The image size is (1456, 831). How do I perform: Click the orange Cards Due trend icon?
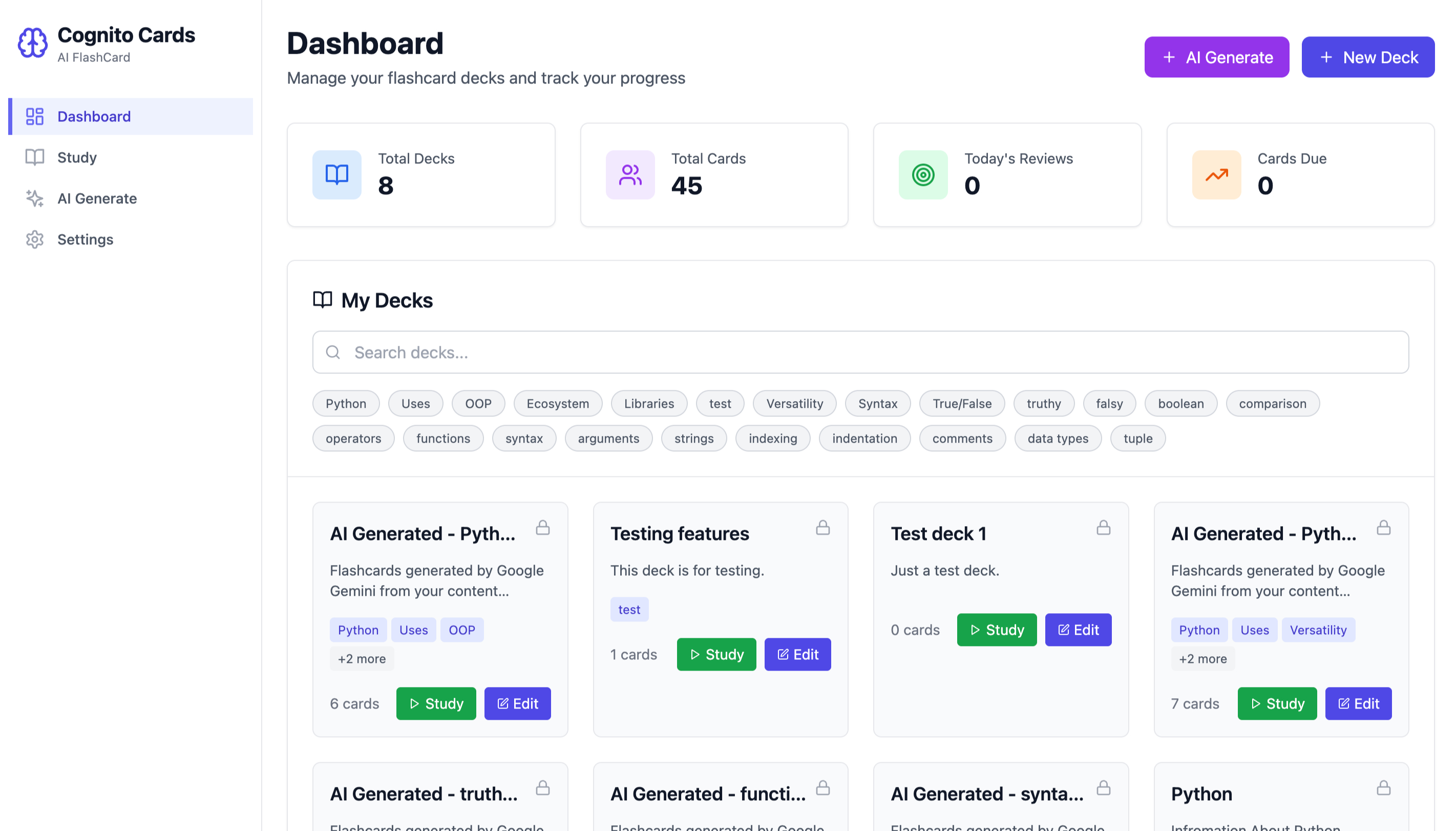(1216, 175)
